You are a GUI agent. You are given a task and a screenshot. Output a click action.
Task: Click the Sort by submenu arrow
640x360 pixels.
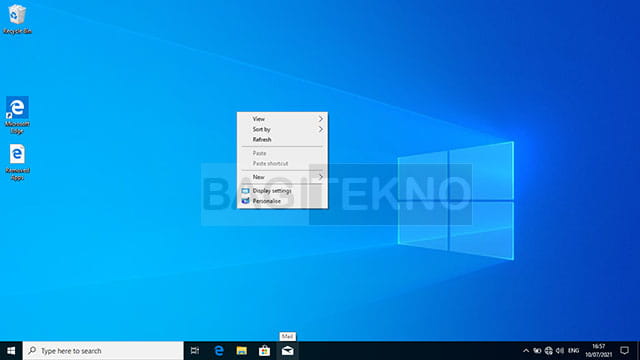coord(320,129)
